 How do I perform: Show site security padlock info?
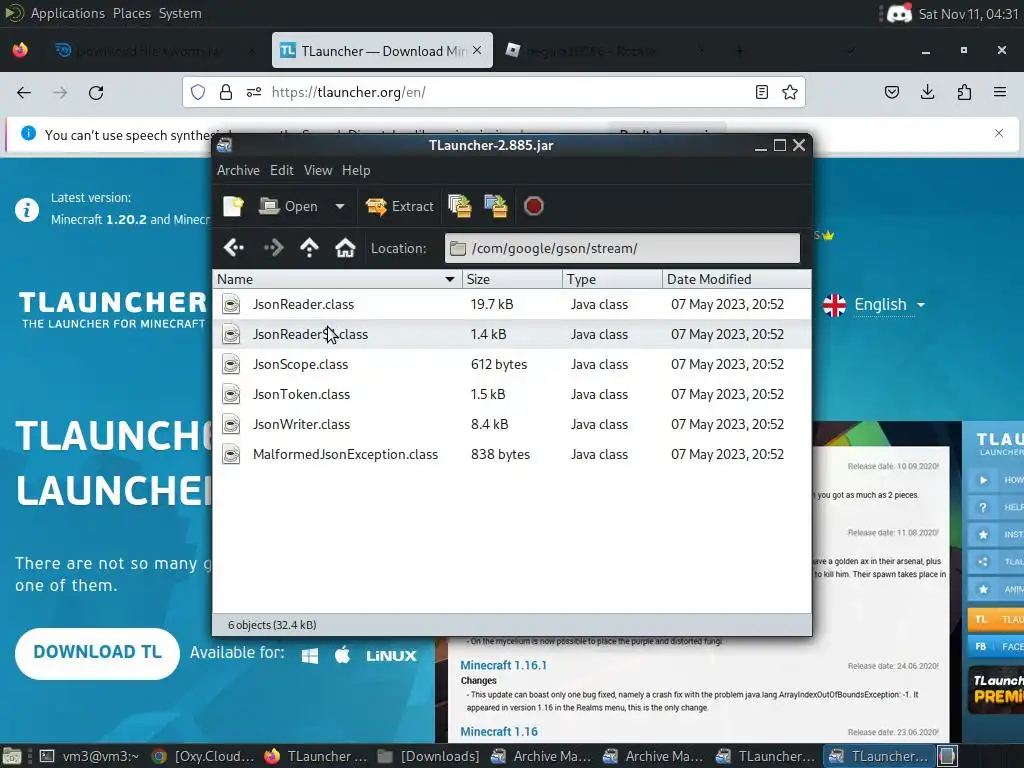coord(226,92)
